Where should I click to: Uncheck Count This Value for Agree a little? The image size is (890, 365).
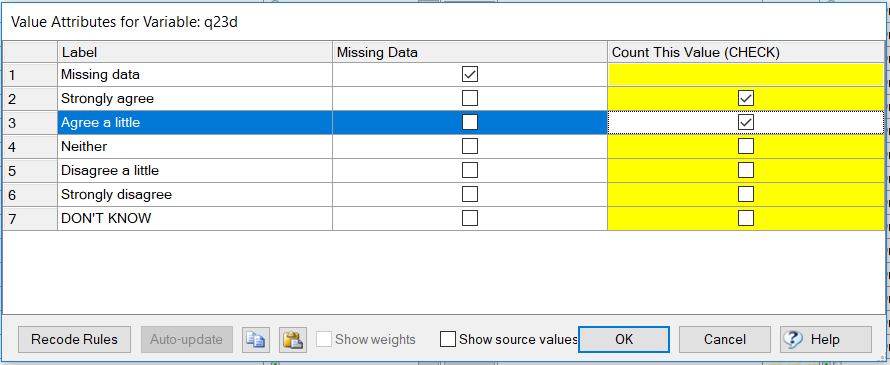coord(746,122)
